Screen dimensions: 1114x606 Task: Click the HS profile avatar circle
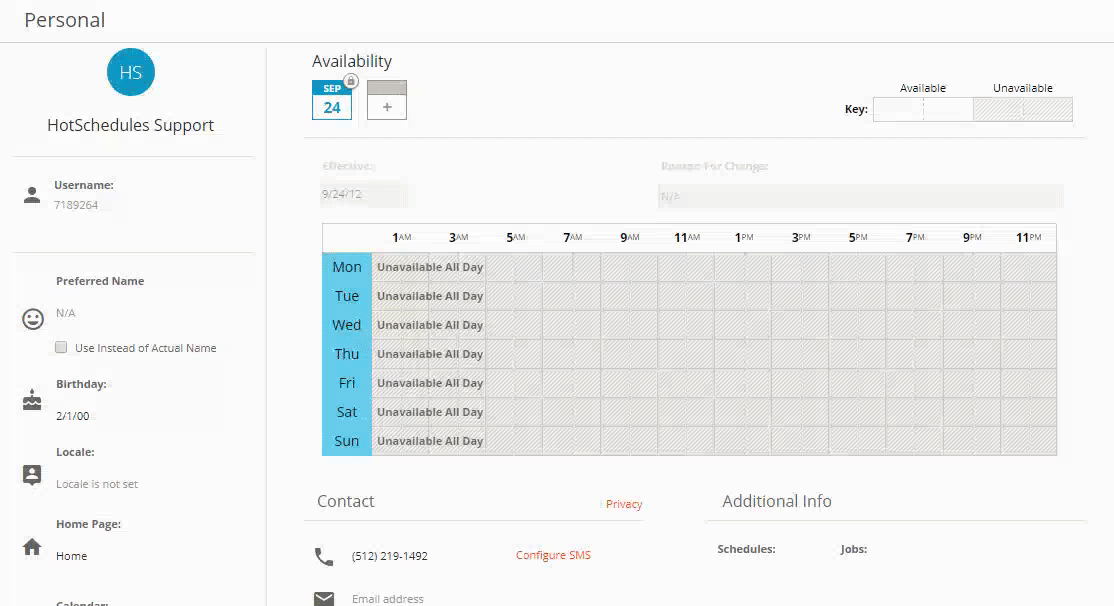(130, 71)
